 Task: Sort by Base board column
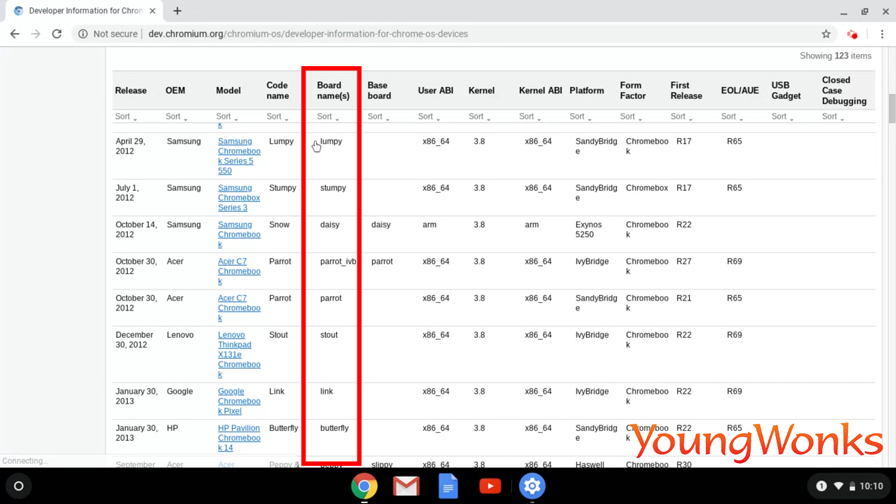378,117
